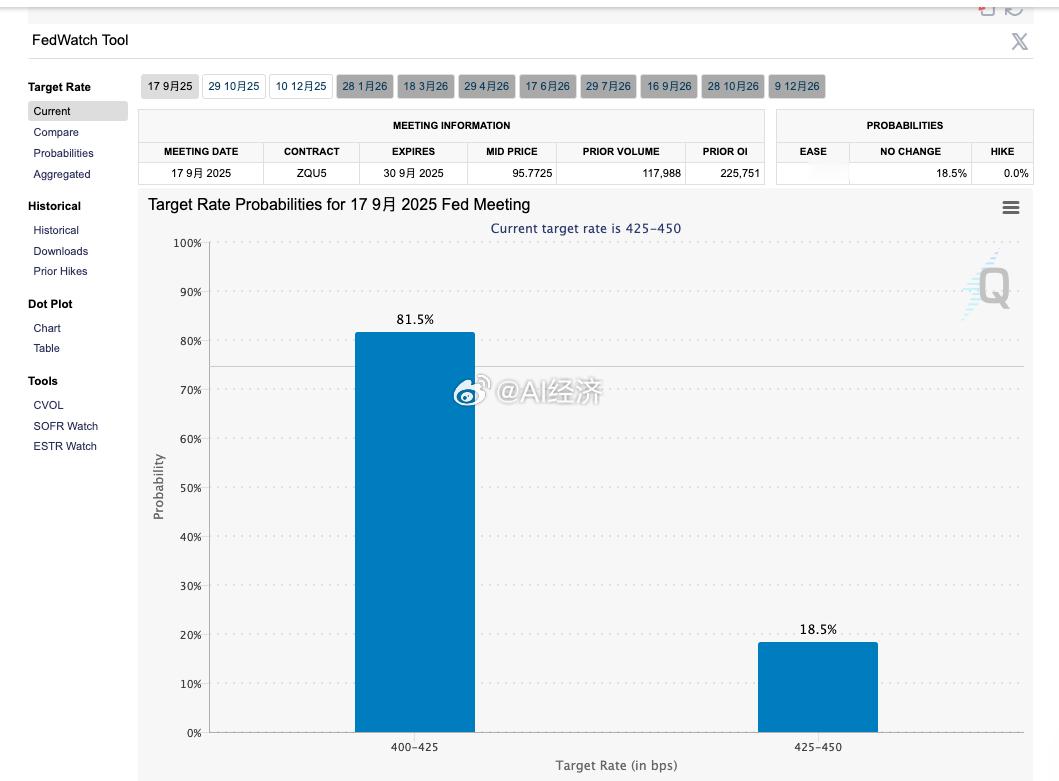Image resolution: width=1059 pixels, height=781 pixels.
Task: Open Downloads in the sidebar
Action: [x=61, y=251]
